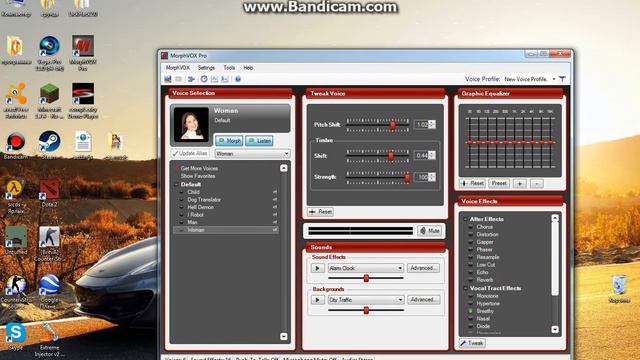Select the Steam desktop icon
The height and width of the screenshot is (360, 640).
pos(49,145)
